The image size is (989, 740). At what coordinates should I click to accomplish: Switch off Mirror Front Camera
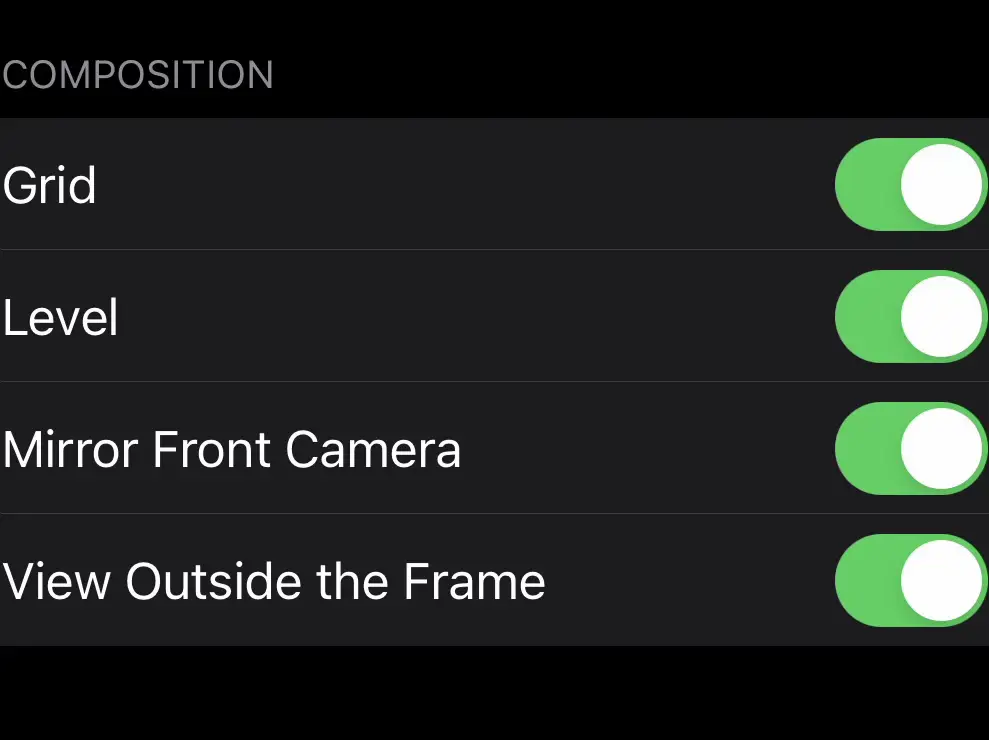pyautogui.click(x=910, y=449)
